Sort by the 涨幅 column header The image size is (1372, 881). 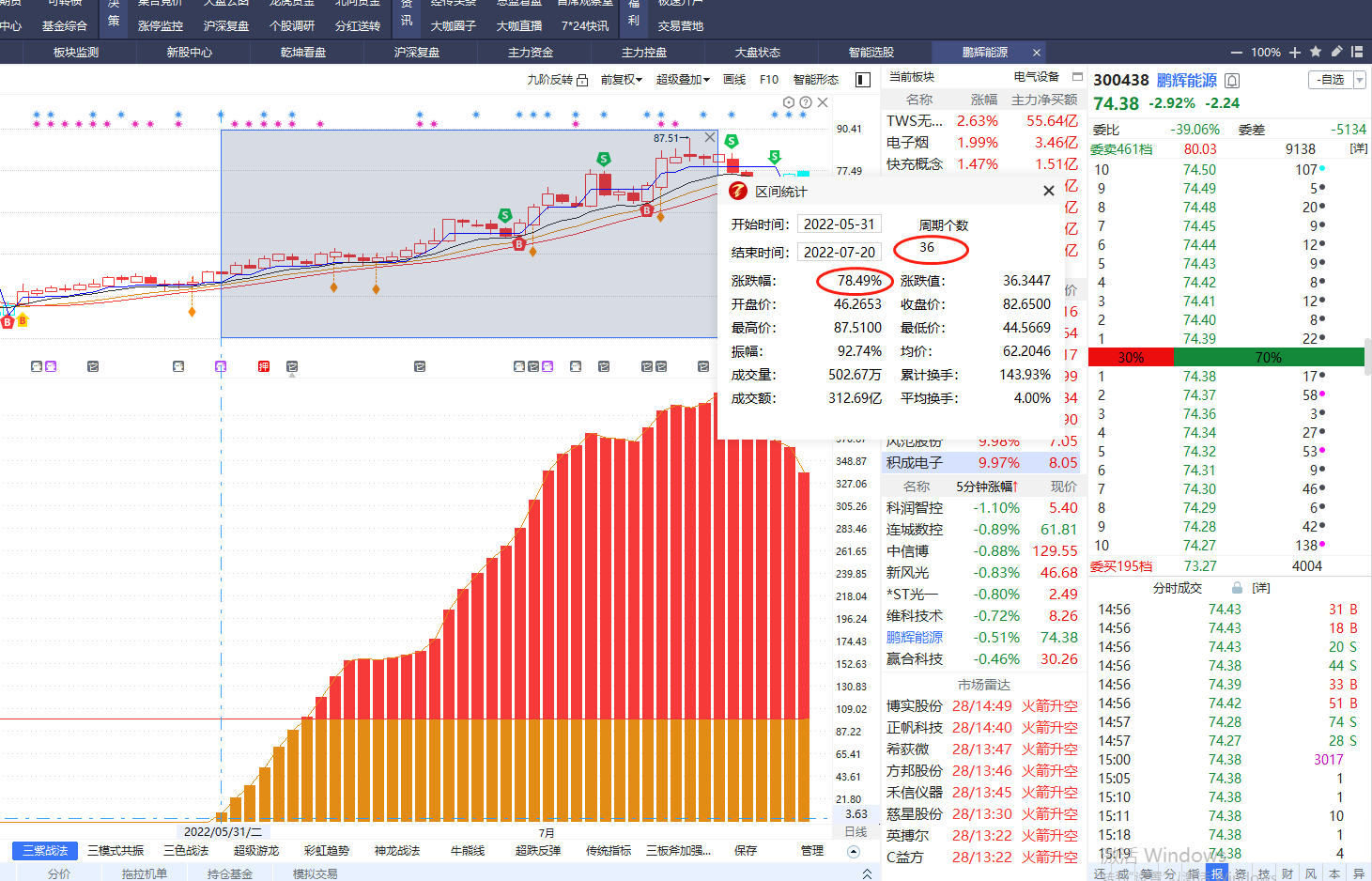[984, 100]
